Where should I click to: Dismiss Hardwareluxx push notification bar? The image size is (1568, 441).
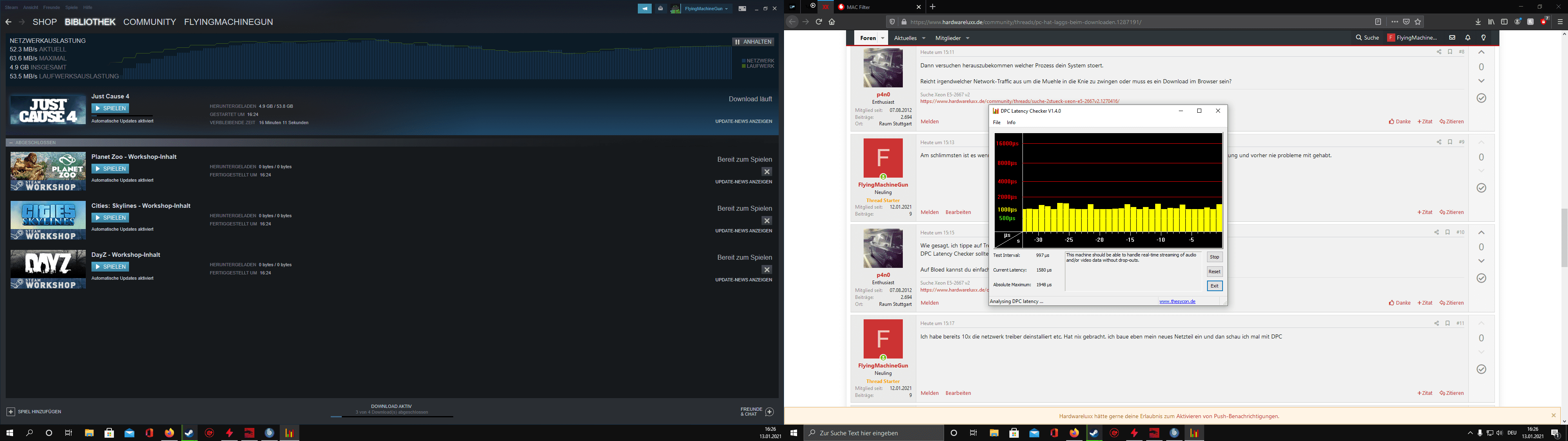[x=1553, y=415]
